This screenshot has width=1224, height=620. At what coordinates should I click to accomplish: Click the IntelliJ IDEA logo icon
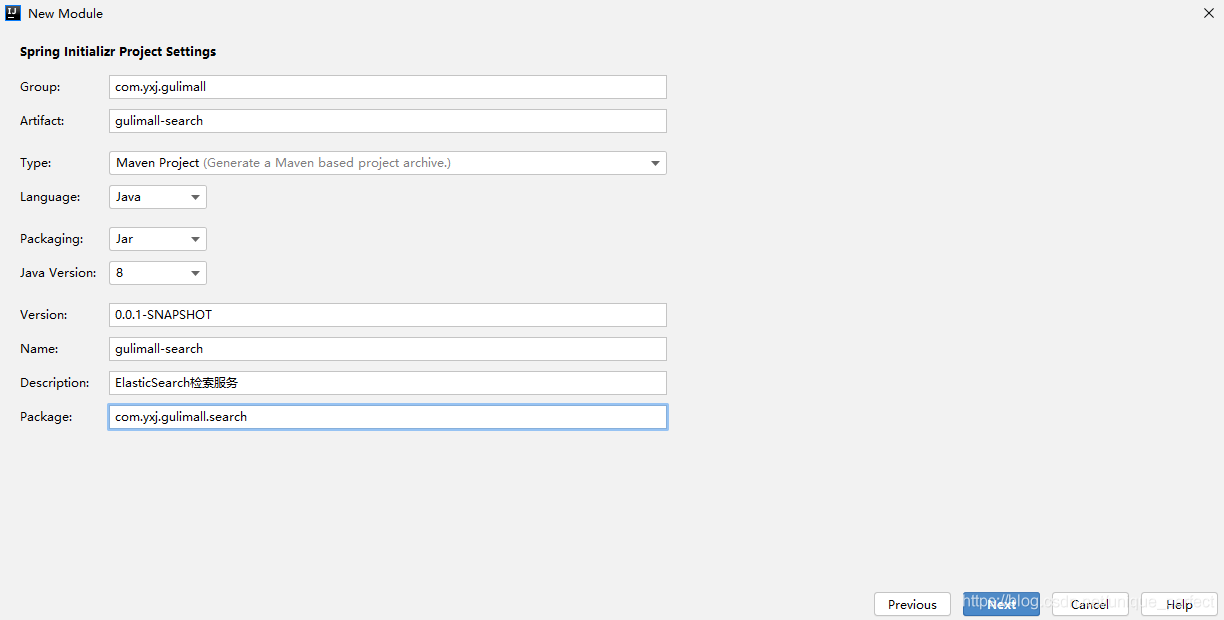pos(13,13)
